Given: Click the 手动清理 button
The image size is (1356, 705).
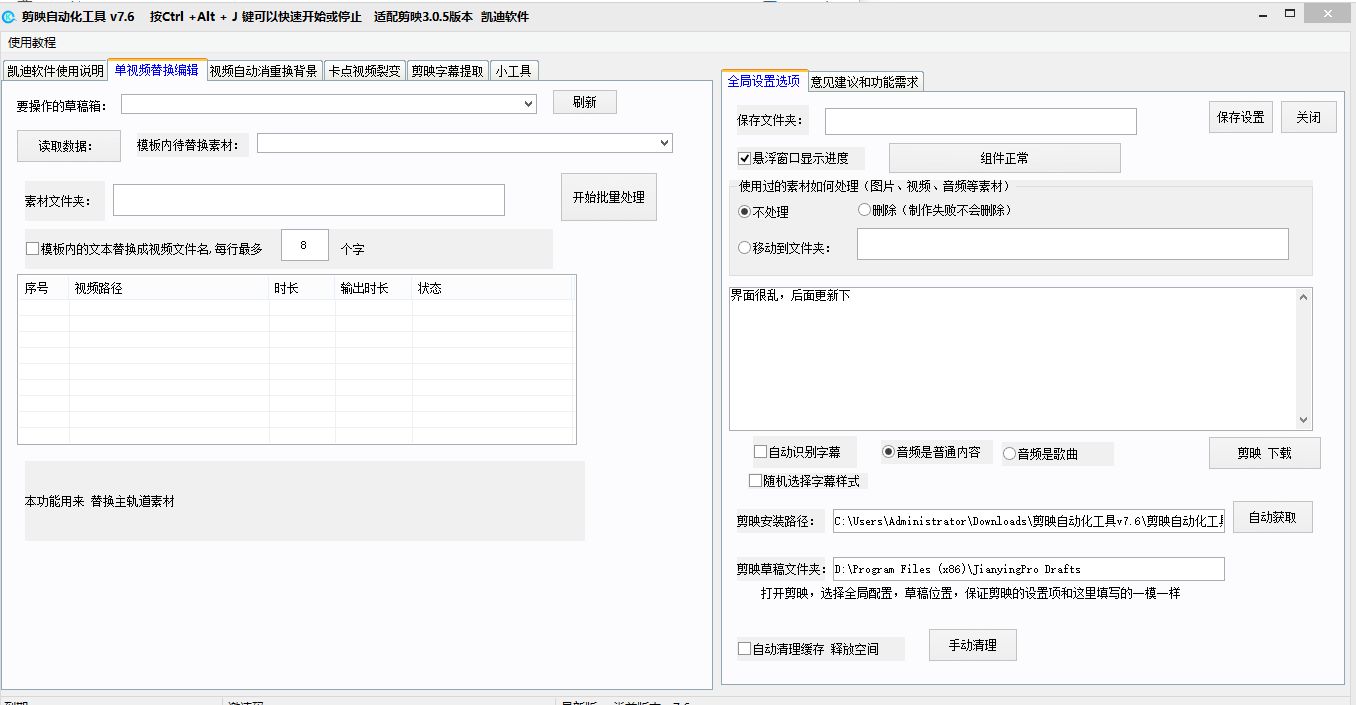Looking at the screenshot, I should tap(972, 645).
